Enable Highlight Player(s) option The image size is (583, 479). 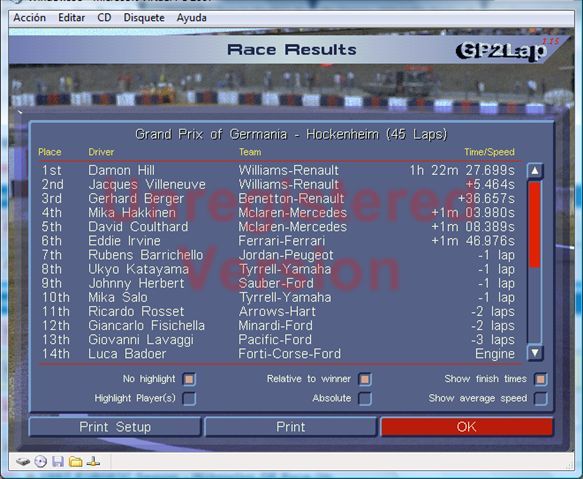tap(189, 398)
